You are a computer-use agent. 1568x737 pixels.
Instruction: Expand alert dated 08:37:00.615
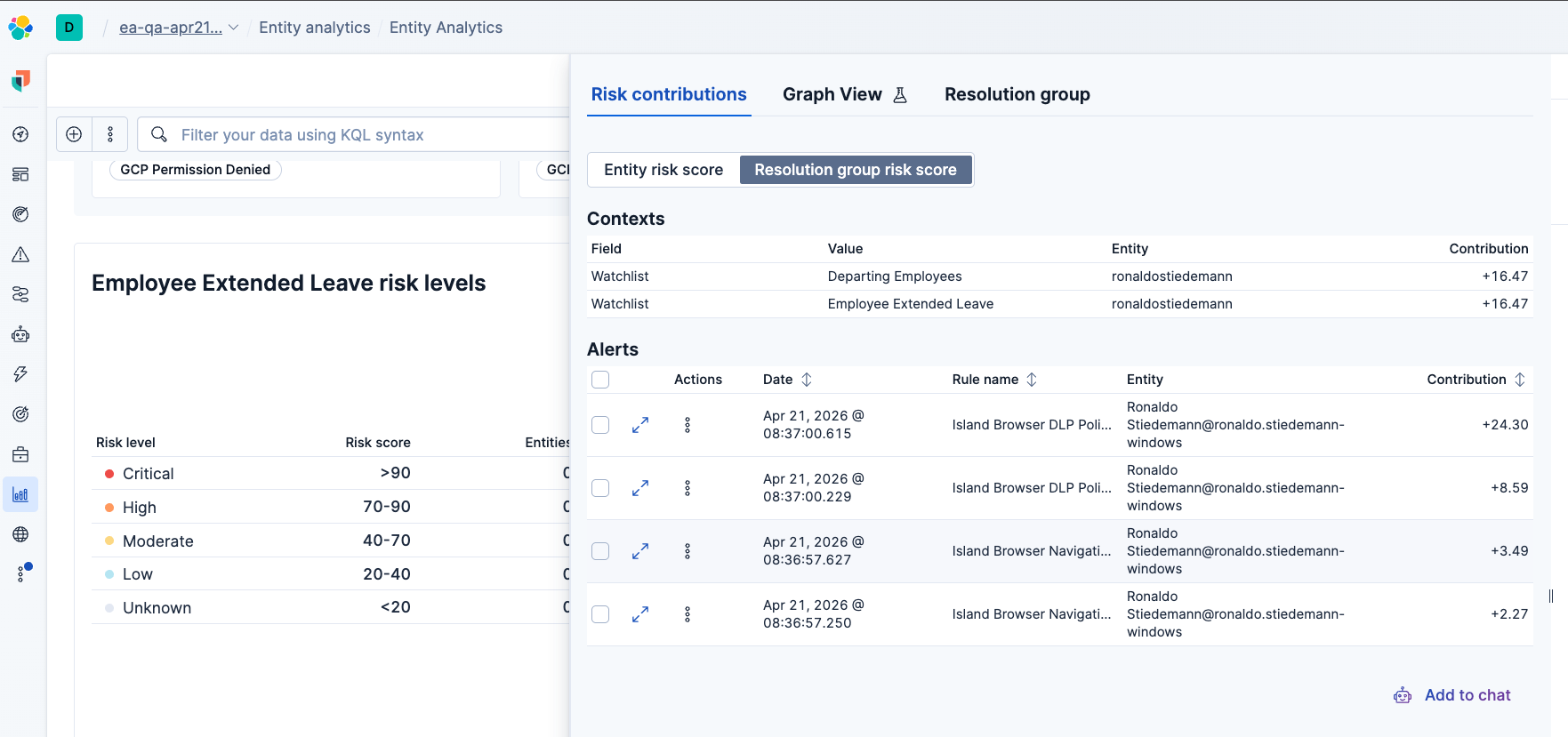[640, 425]
